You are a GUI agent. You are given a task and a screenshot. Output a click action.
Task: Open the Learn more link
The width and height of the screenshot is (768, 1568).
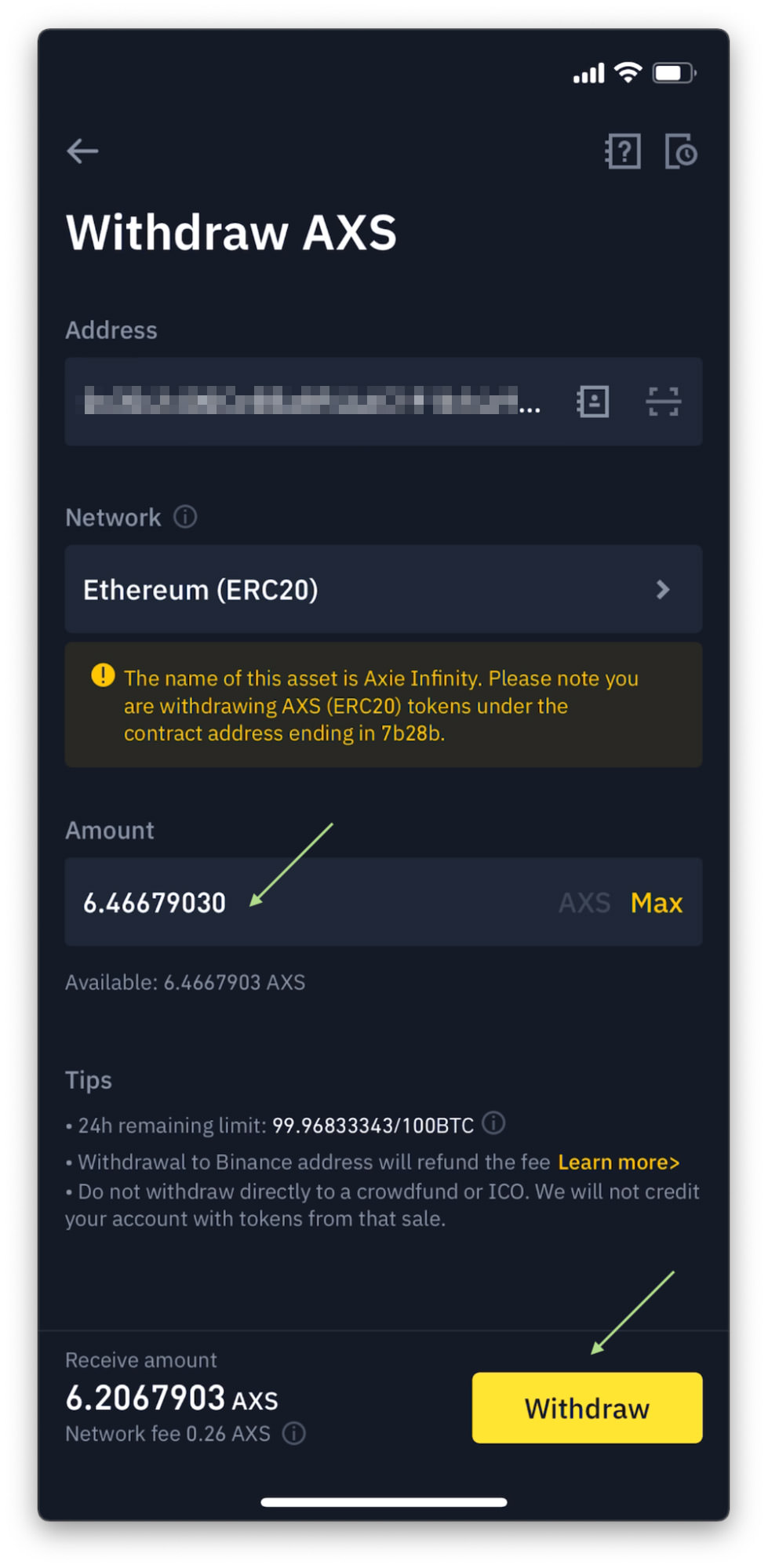pyautogui.click(x=619, y=1162)
